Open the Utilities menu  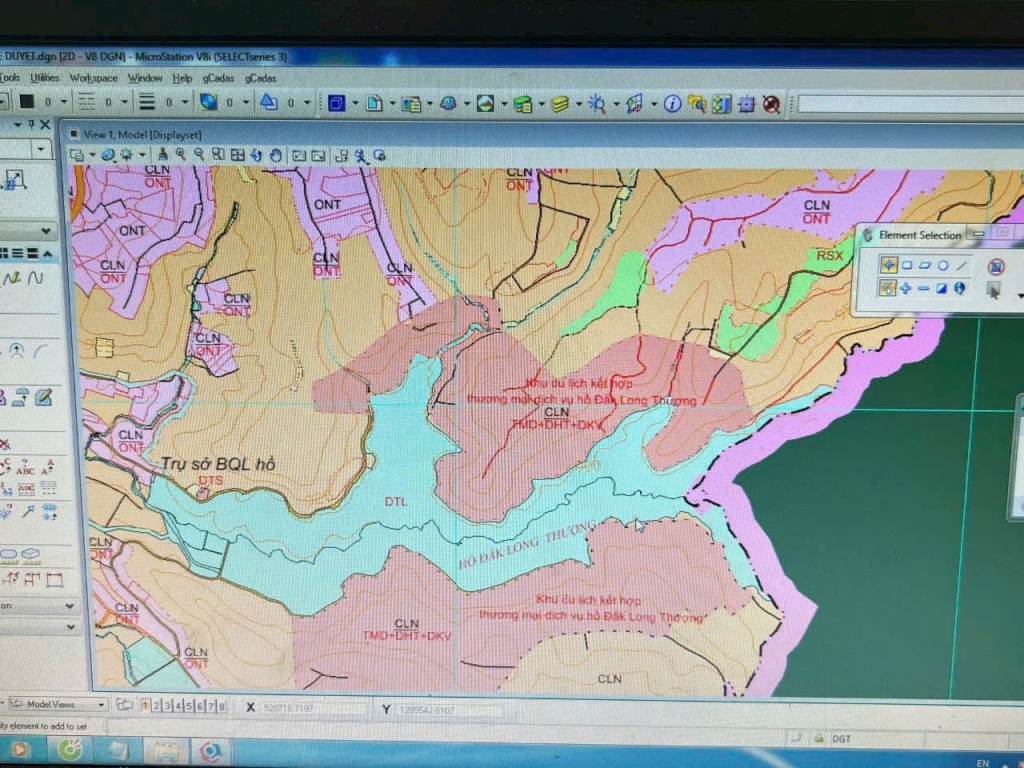[44, 77]
